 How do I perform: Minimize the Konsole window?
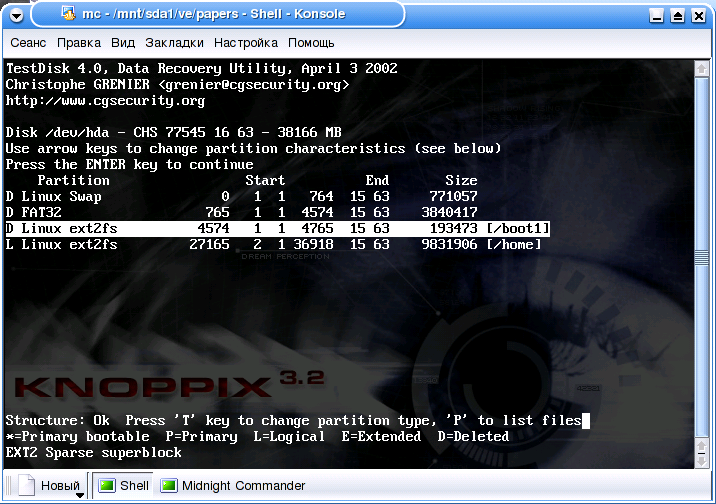[657, 16]
